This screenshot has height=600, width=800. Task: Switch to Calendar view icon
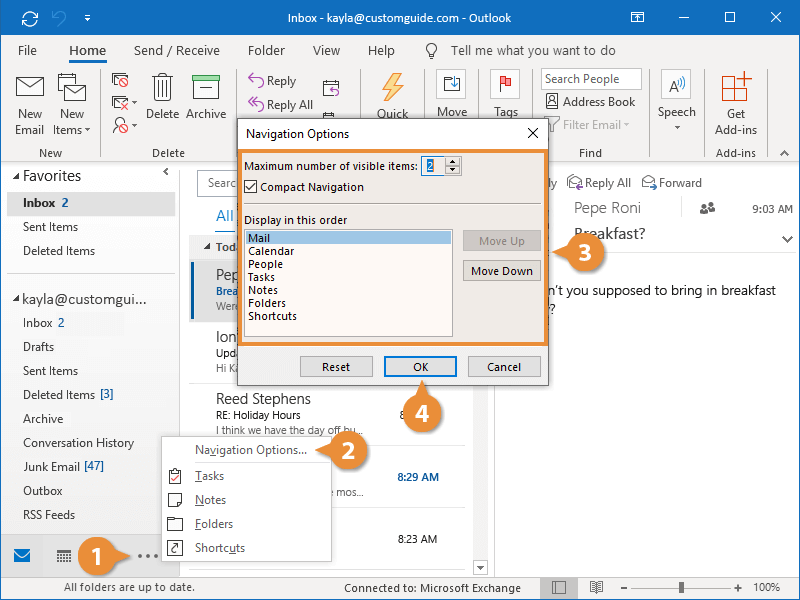pos(64,556)
